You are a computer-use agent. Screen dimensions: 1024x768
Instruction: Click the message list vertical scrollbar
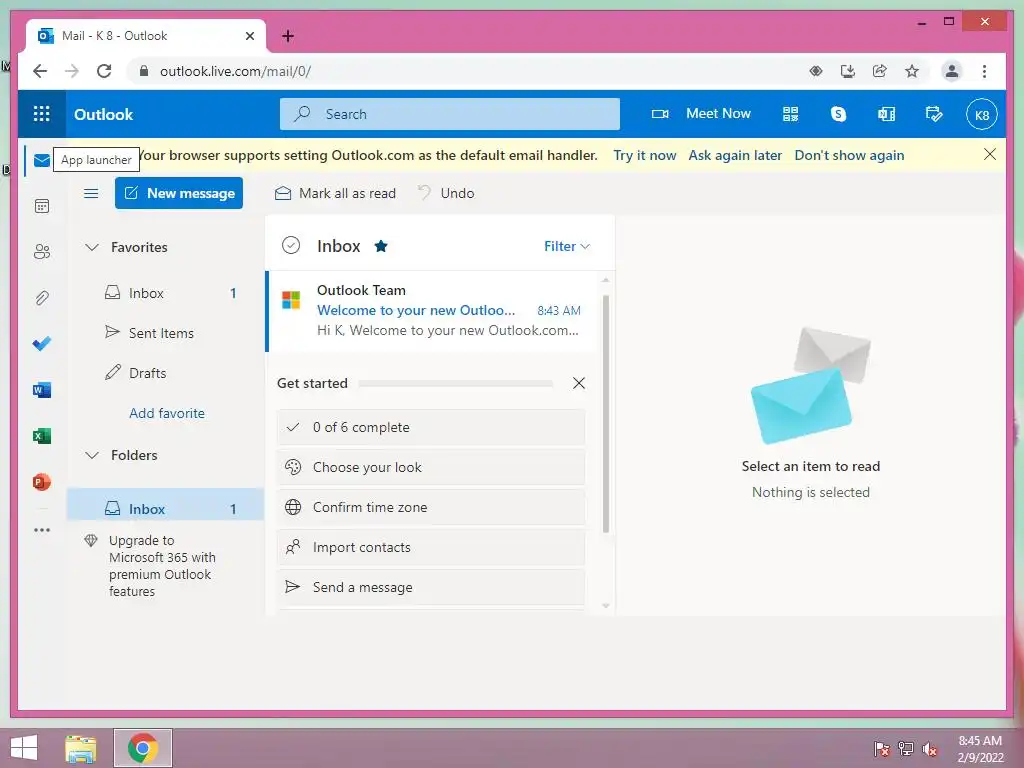click(x=605, y=413)
